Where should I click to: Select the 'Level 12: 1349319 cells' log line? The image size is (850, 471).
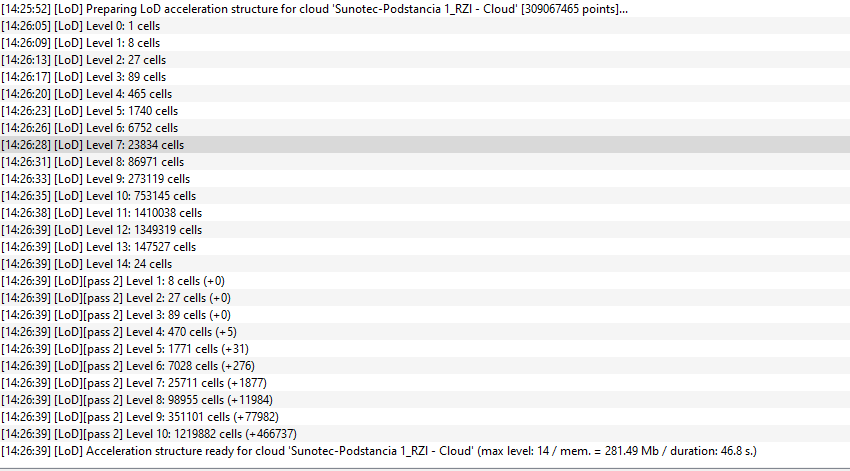pyautogui.click(x=102, y=230)
